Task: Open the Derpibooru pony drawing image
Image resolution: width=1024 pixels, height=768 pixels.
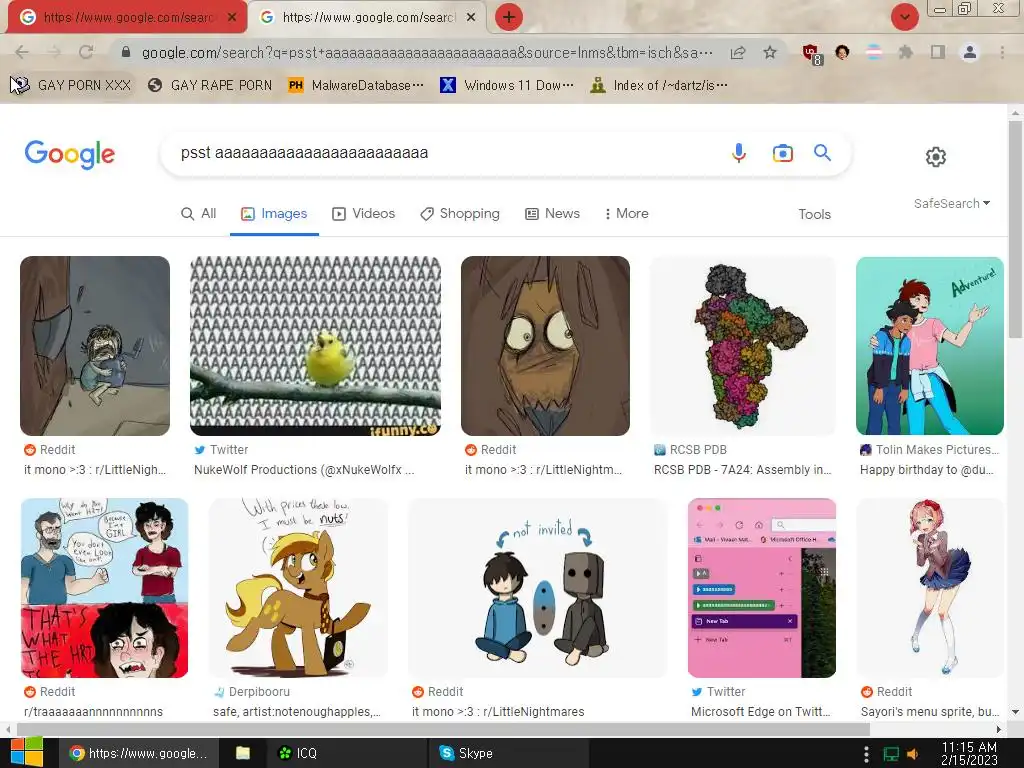Action: click(298, 588)
